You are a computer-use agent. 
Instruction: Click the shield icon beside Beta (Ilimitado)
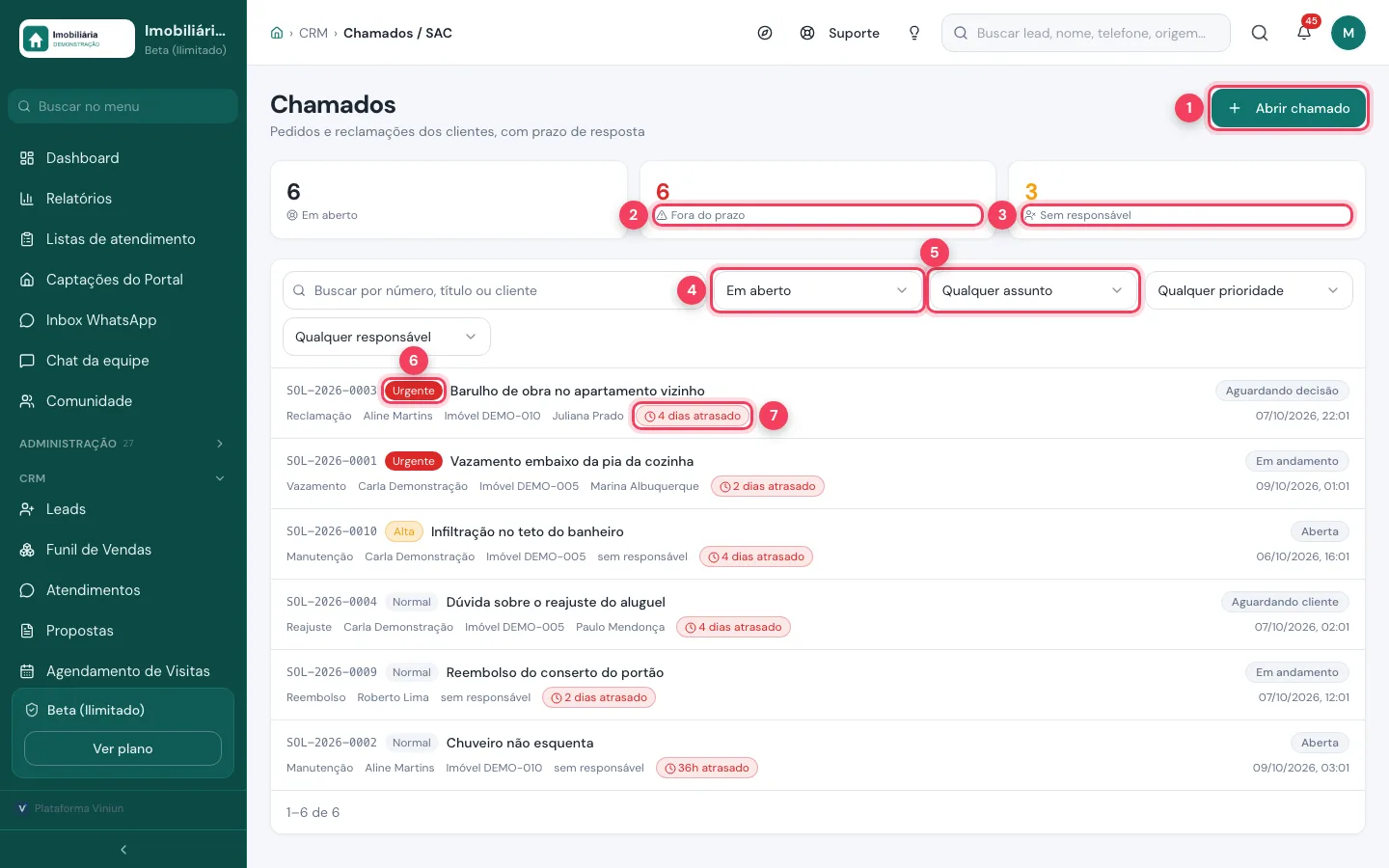pos(31,710)
